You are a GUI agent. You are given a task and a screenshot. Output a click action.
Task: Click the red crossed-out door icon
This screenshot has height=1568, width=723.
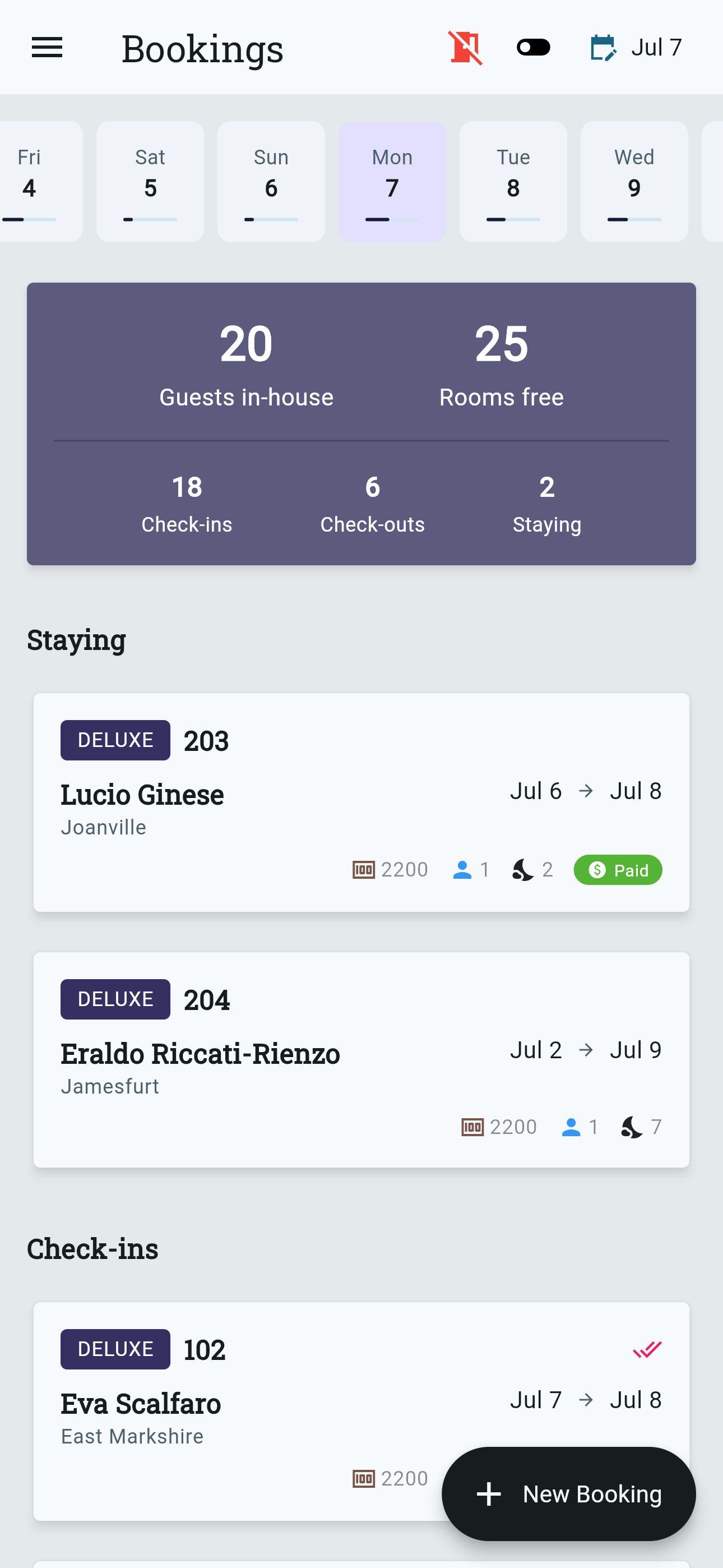(x=466, y=48)
